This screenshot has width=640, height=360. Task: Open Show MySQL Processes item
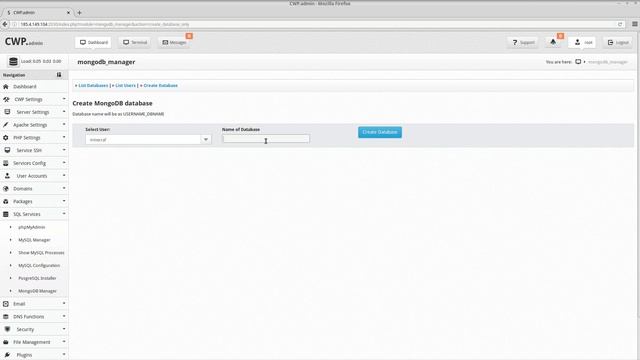41,253
